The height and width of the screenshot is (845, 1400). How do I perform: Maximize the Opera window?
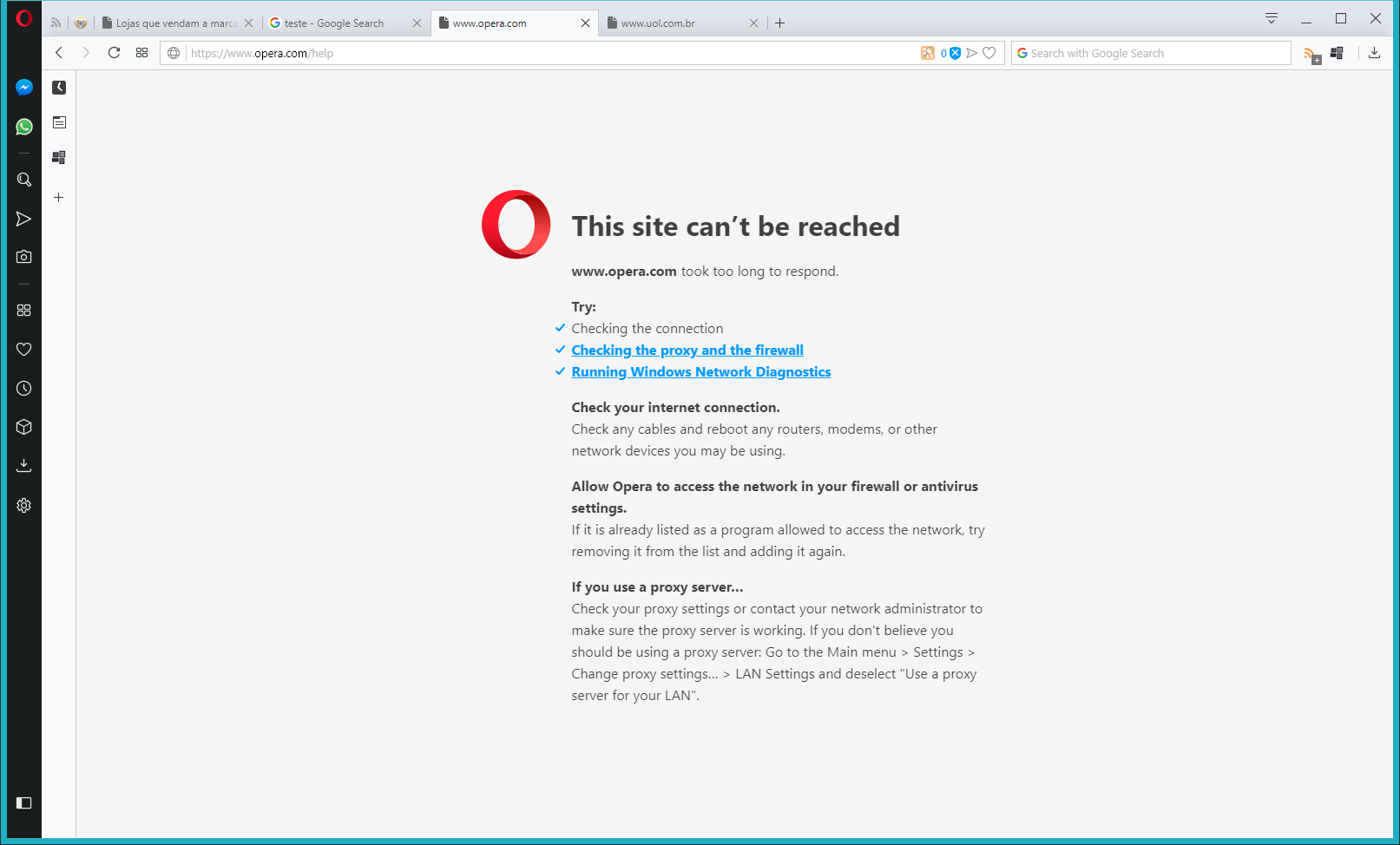pyautogui.click(x=1341, y=18)
